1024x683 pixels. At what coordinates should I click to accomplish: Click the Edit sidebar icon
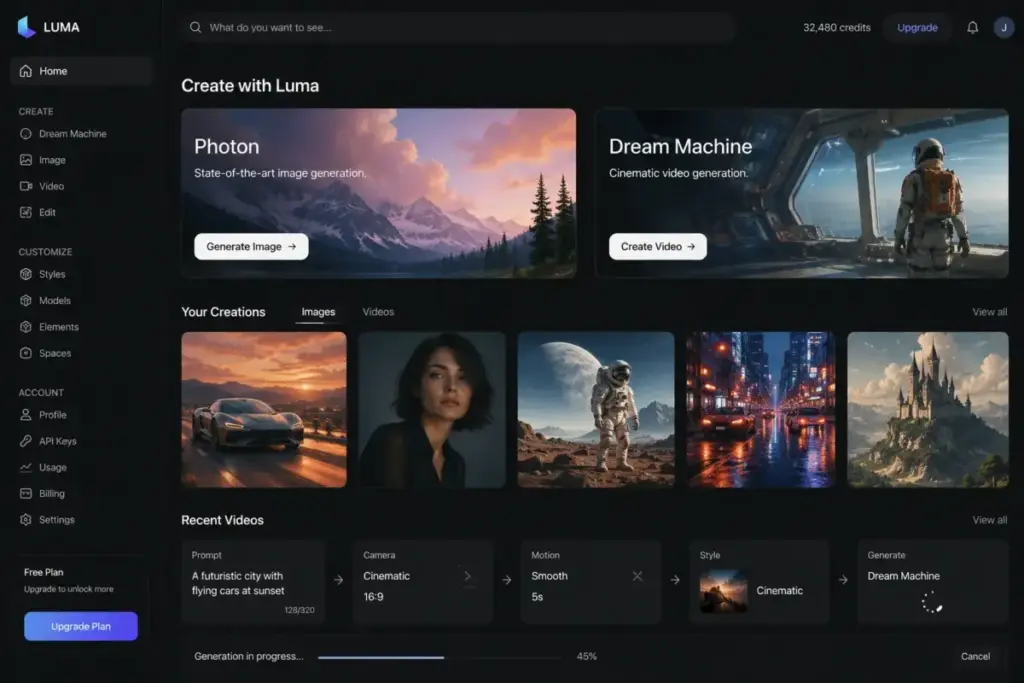[25, 212]
